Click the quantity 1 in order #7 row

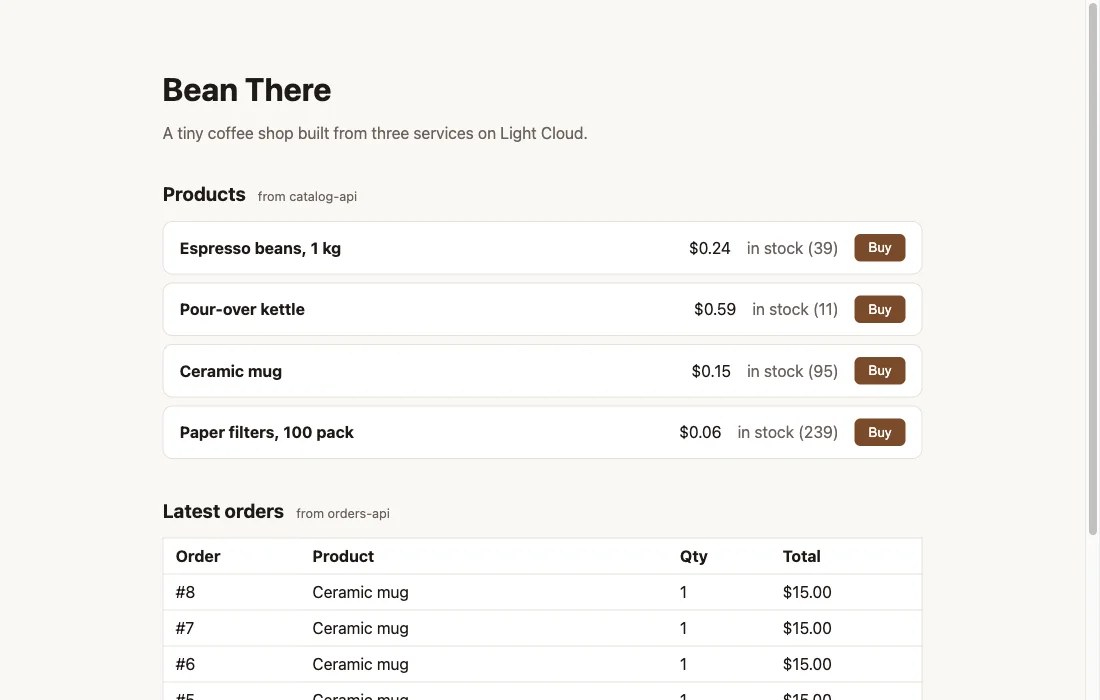point(683,628)
